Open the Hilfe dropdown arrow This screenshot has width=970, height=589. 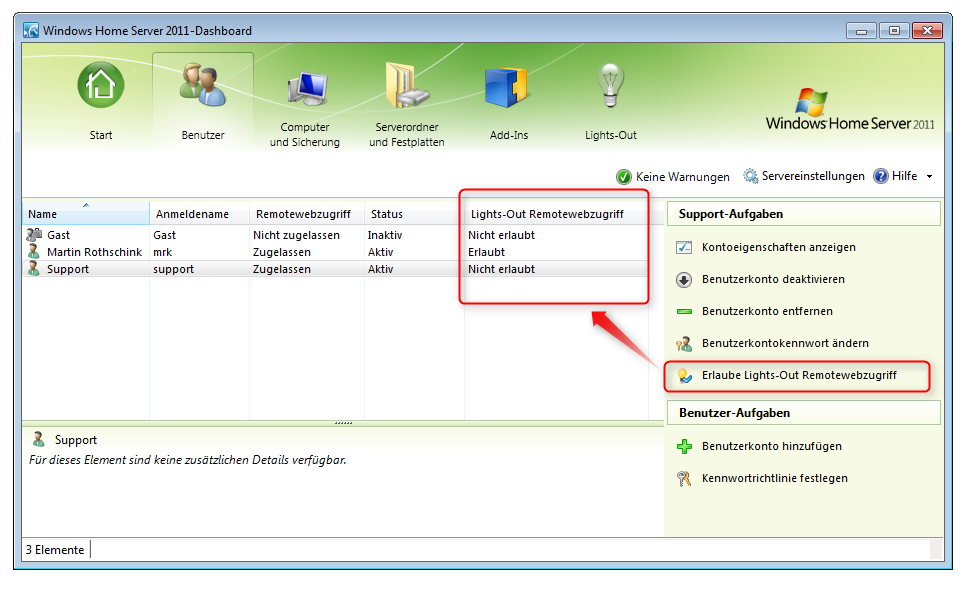pos(929,177)
